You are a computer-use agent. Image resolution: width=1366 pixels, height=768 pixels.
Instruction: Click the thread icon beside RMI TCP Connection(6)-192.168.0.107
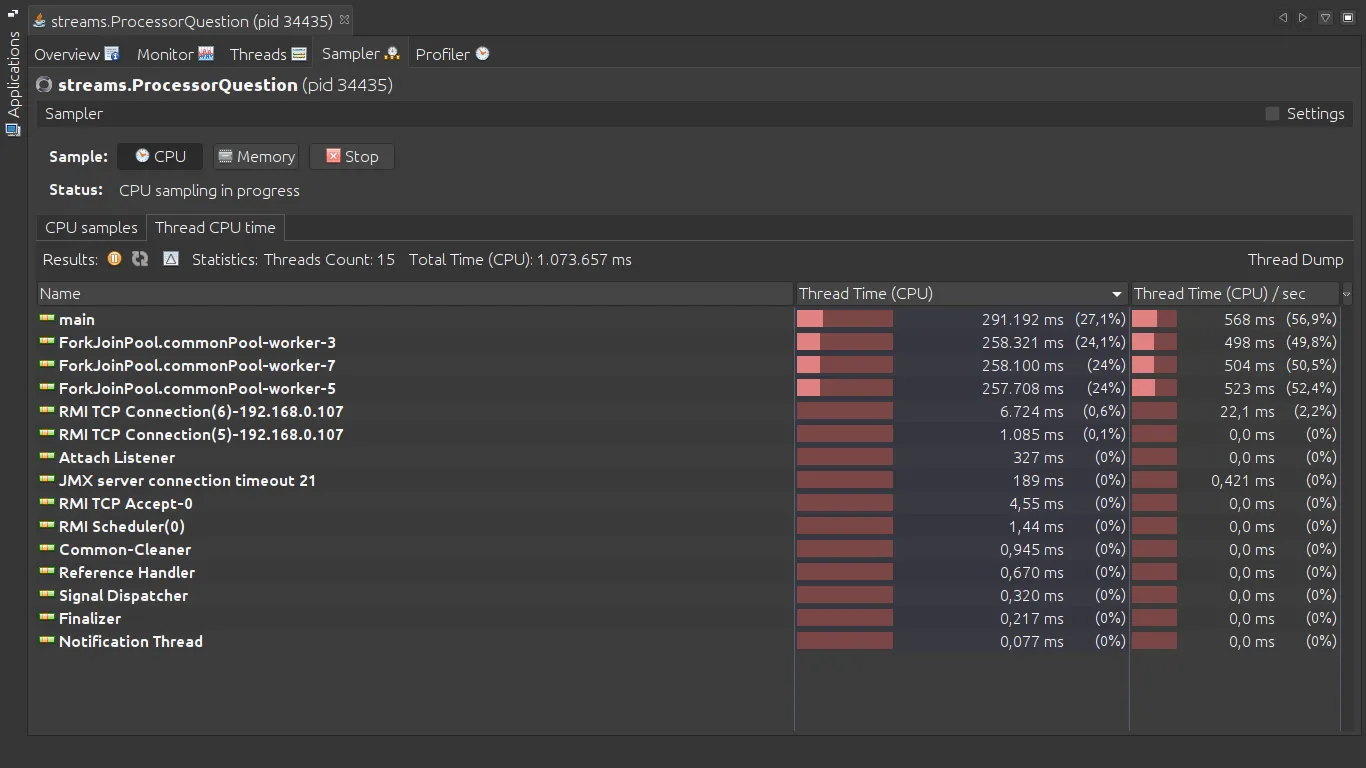pos(46,411)
